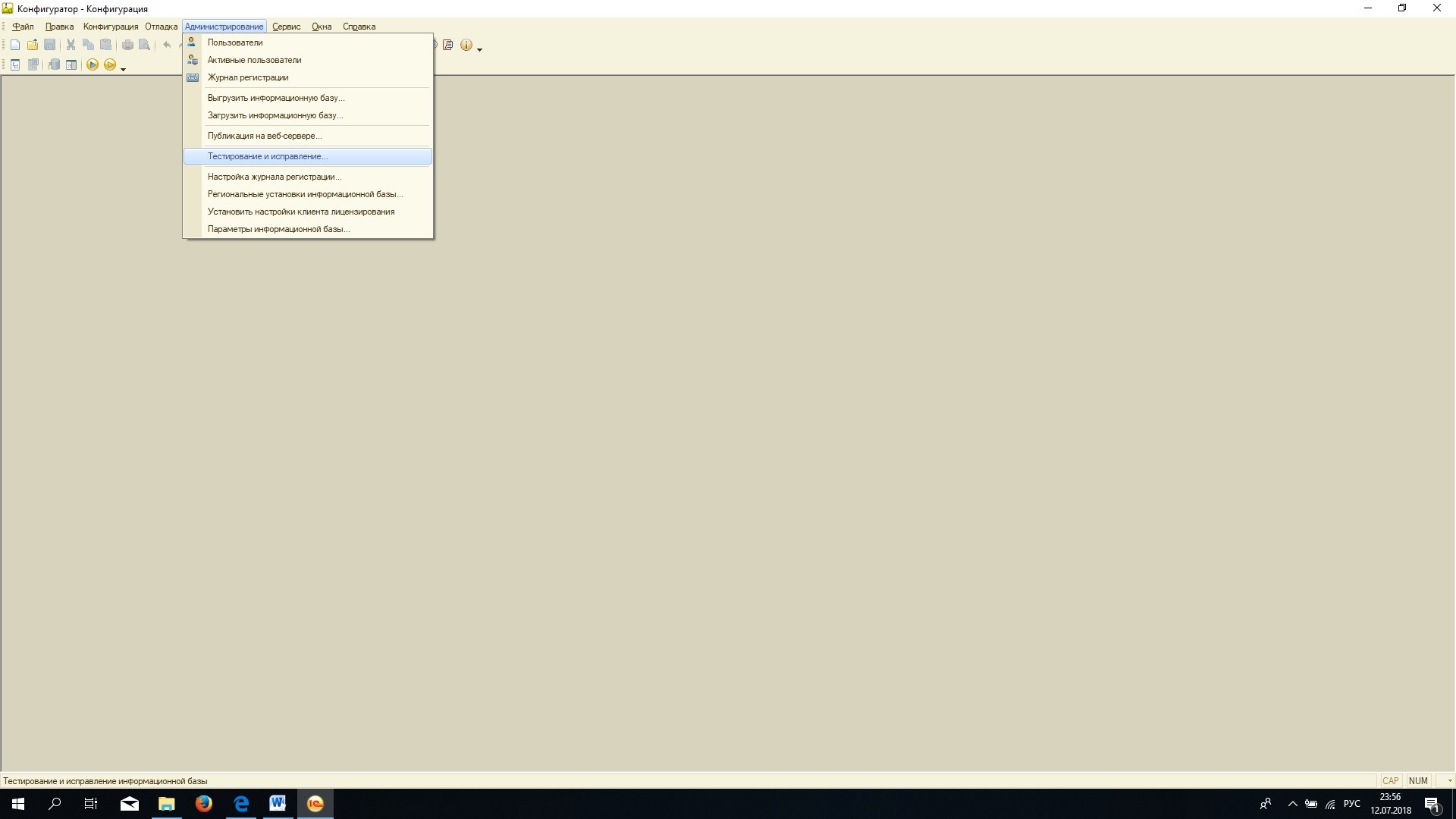
Task: Expand debug toolbar options arrow
Action: [x=123, y=69]
